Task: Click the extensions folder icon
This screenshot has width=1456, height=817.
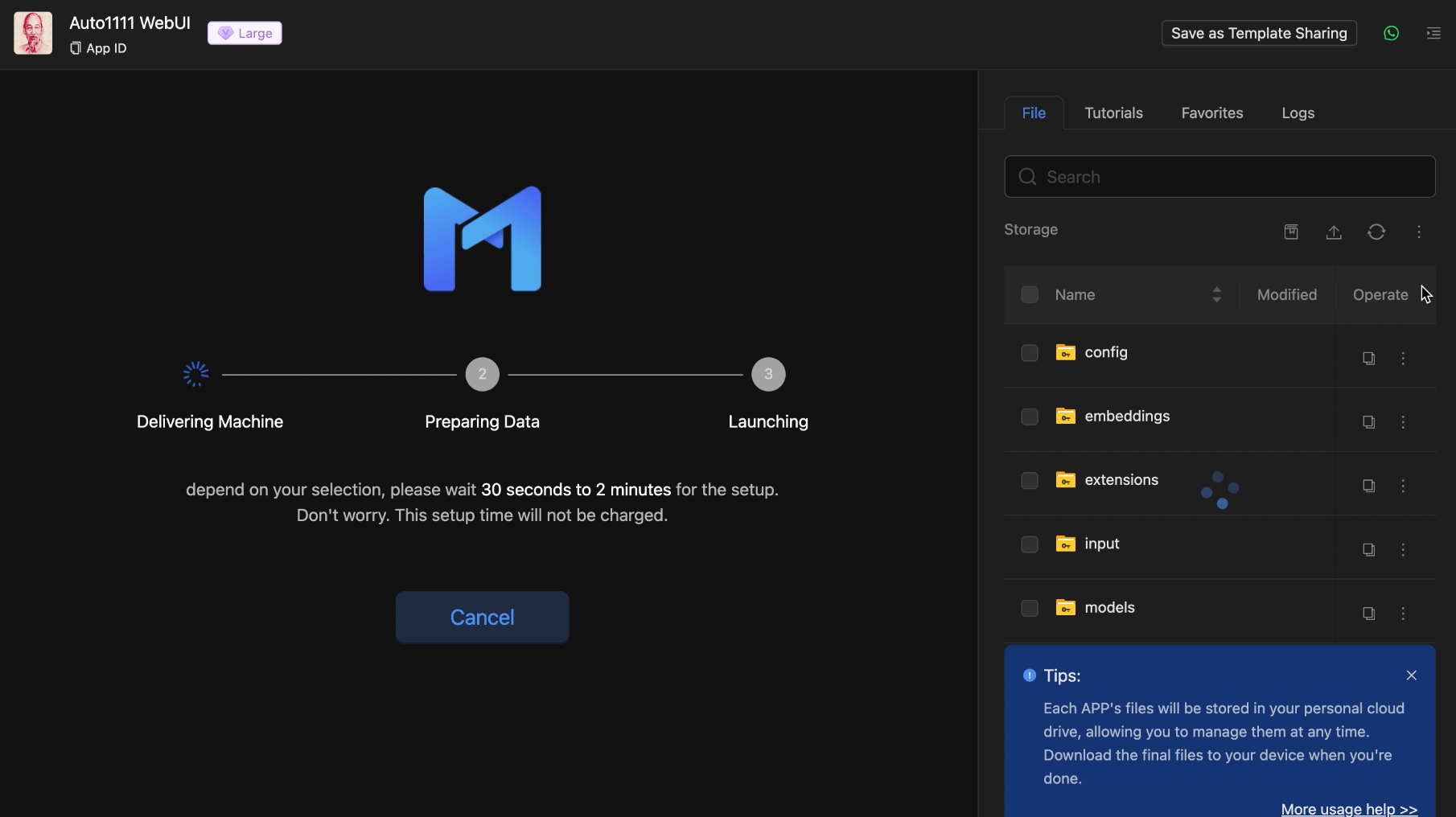Action: click(1066, 479)
